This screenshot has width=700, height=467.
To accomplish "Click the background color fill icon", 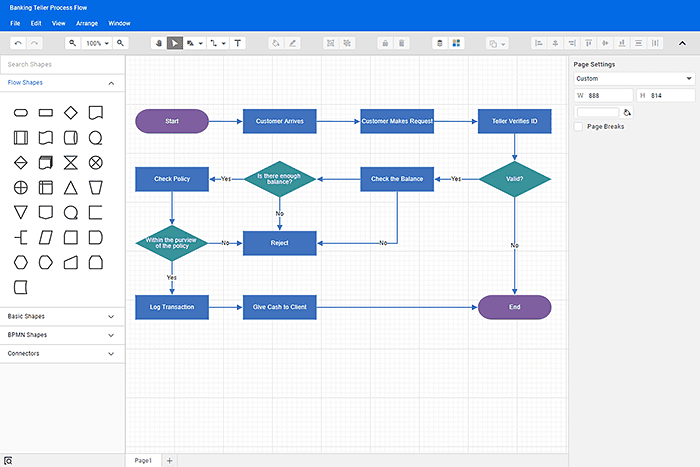I will (627, 113).
